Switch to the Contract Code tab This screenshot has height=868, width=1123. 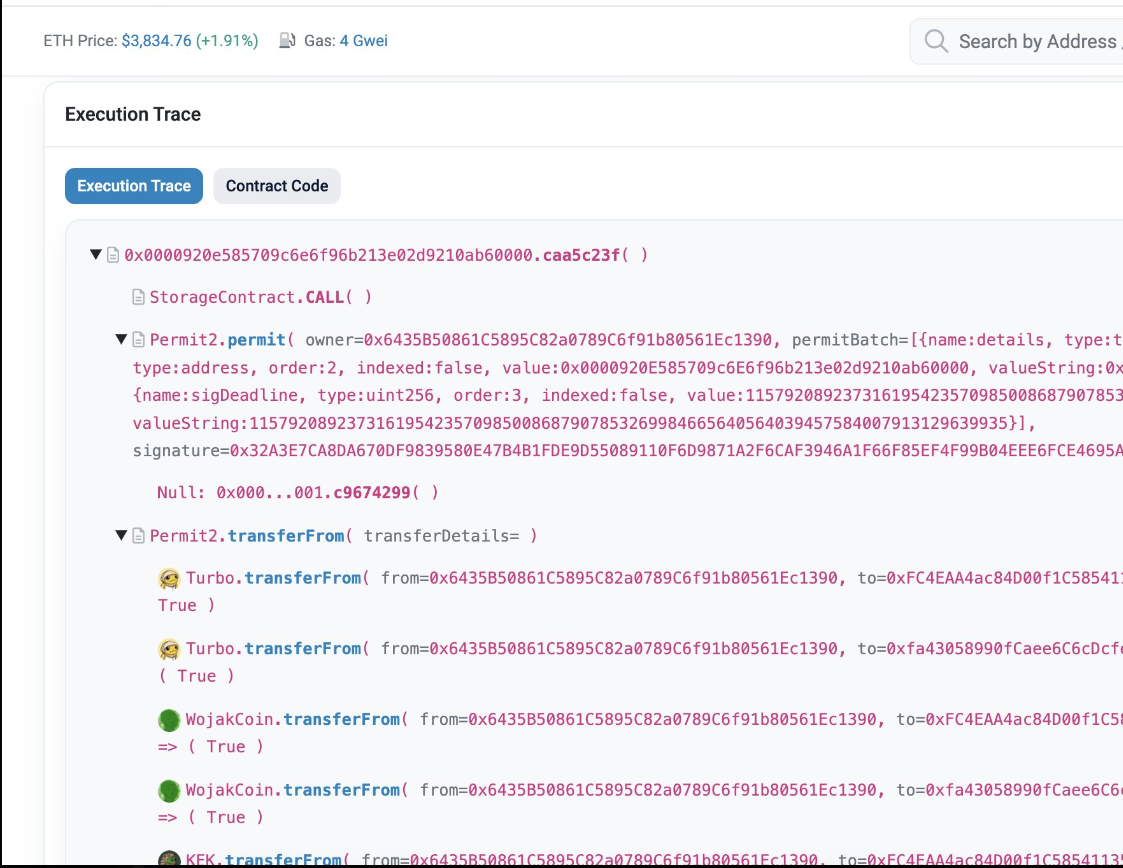pos(276,186)
